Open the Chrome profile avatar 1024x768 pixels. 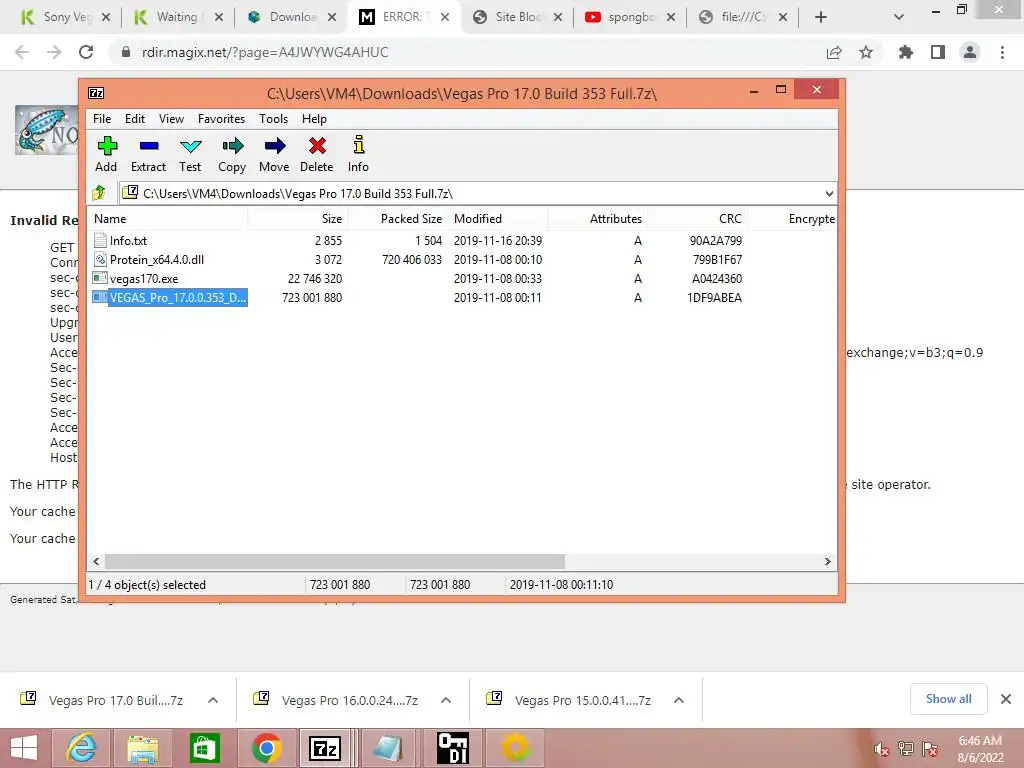(x=970, y=52)
